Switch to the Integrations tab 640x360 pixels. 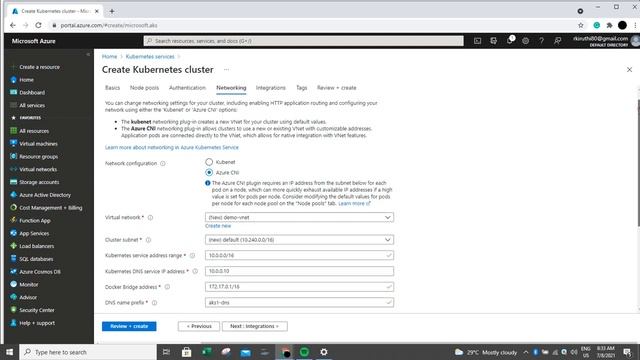tap(271, 88)
